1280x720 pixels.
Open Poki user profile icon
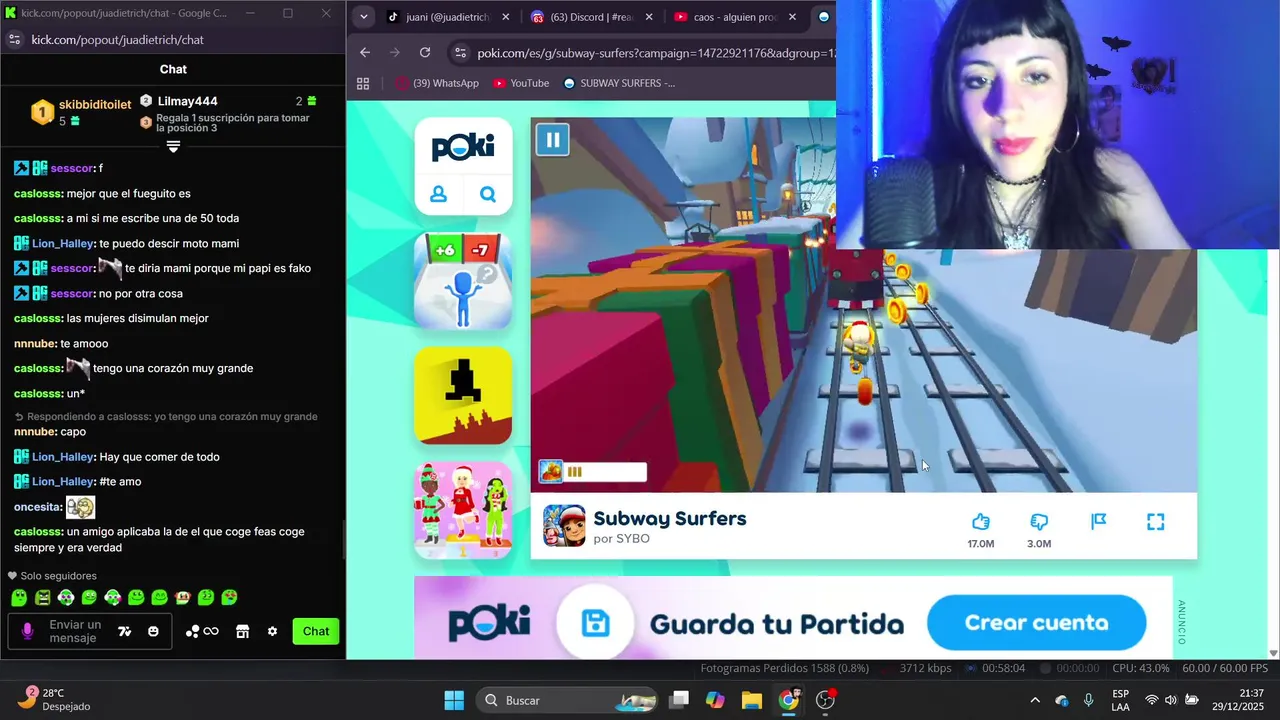[x=438, y=194]
